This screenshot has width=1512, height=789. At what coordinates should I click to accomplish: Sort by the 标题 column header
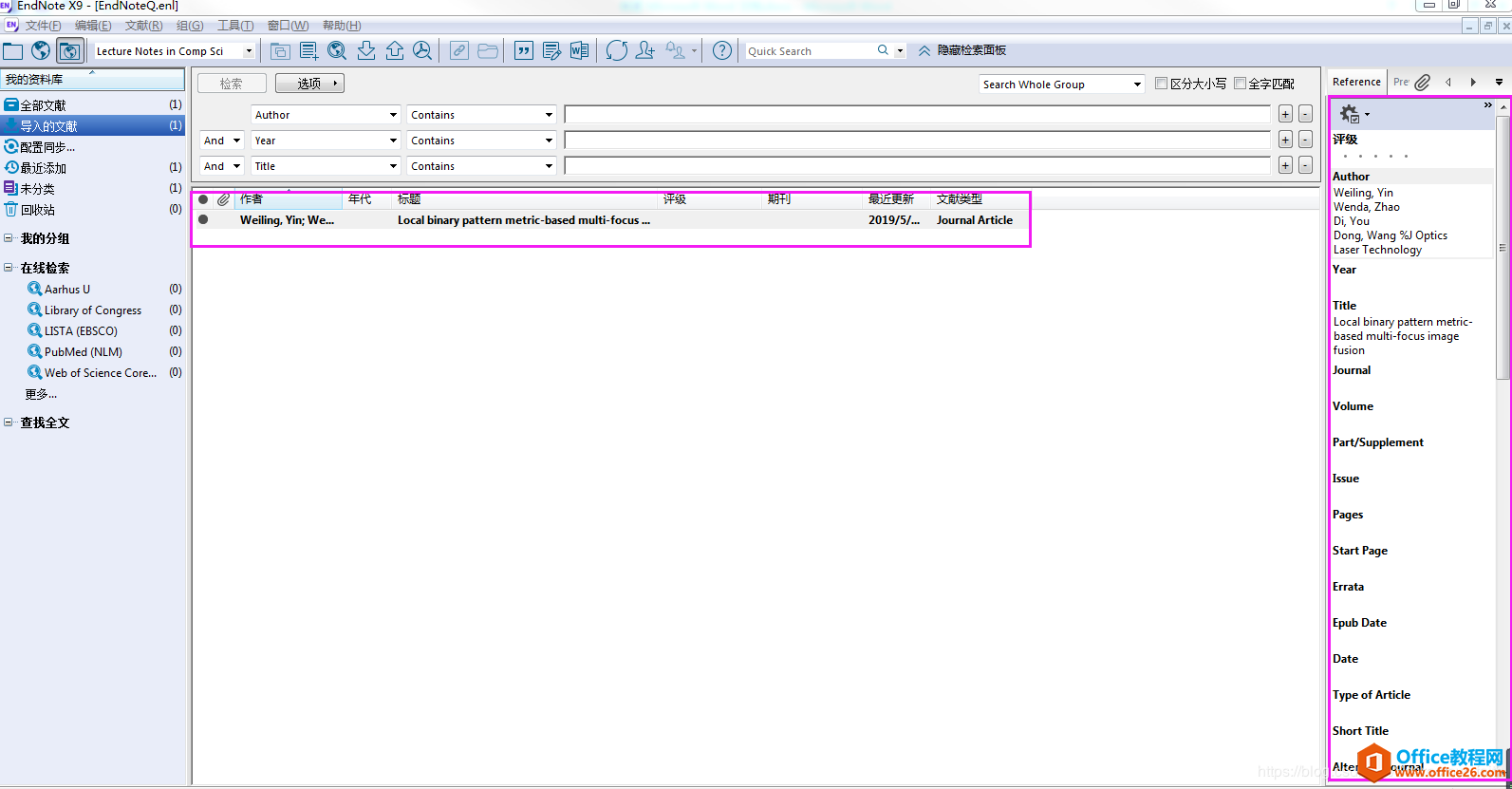(x=526, y=199)
